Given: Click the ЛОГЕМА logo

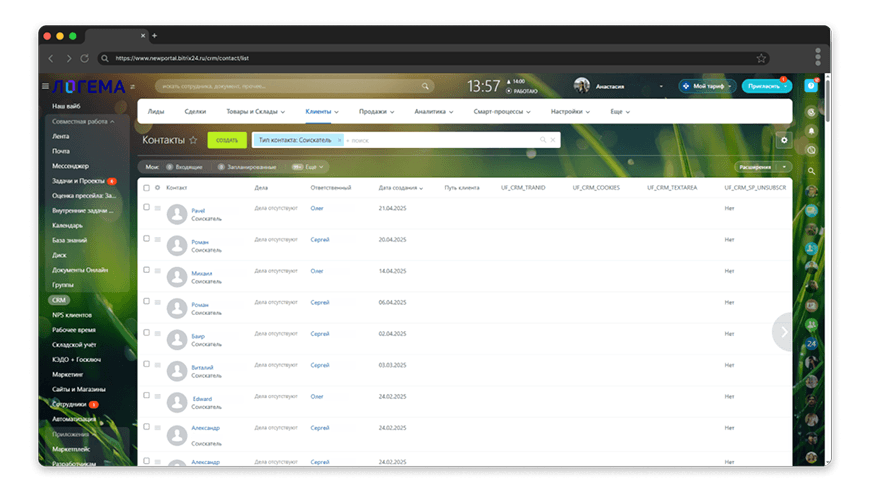Looking at the screenshot, I should (x=89, y=87).
